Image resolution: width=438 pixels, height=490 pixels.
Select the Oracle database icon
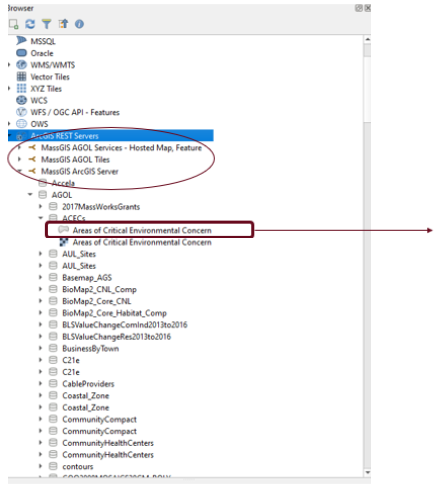[21, 53]
